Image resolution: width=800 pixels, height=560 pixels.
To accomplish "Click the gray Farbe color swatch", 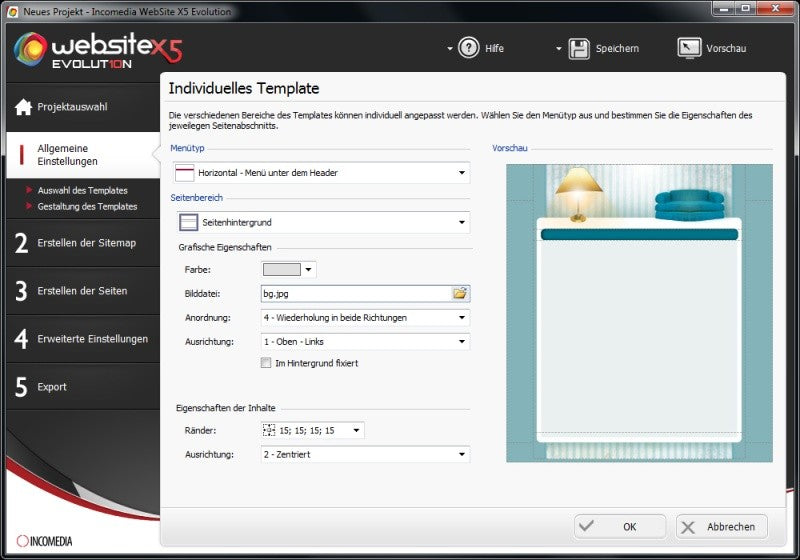I will [282, 269].
